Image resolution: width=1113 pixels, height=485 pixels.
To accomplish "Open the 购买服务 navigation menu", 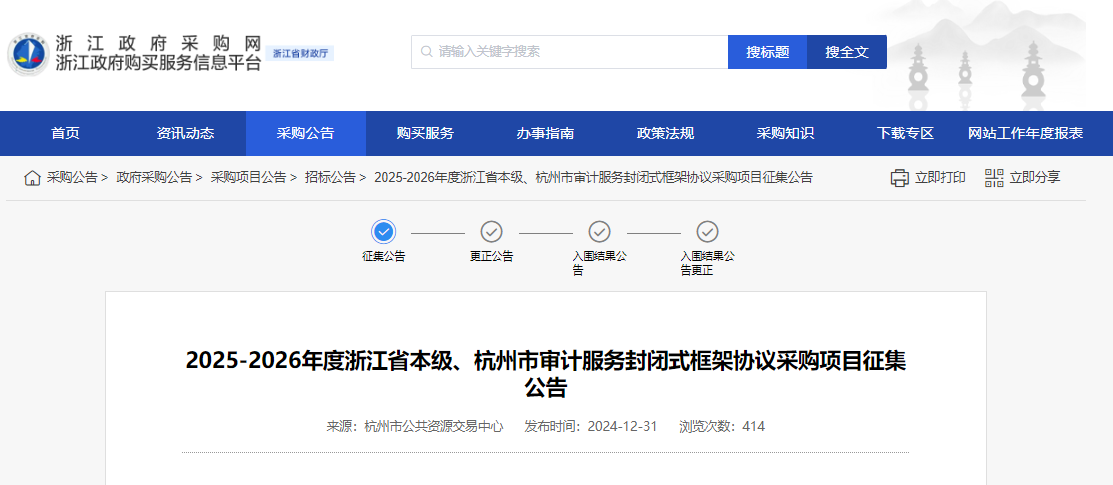I will (x=425, y=134).
